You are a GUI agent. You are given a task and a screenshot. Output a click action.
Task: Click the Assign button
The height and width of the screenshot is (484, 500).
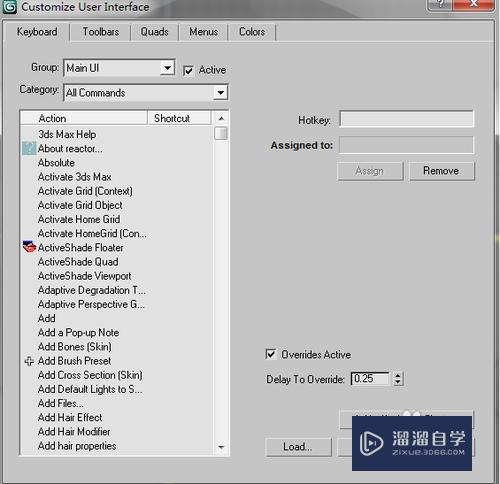tap(370, 171)
